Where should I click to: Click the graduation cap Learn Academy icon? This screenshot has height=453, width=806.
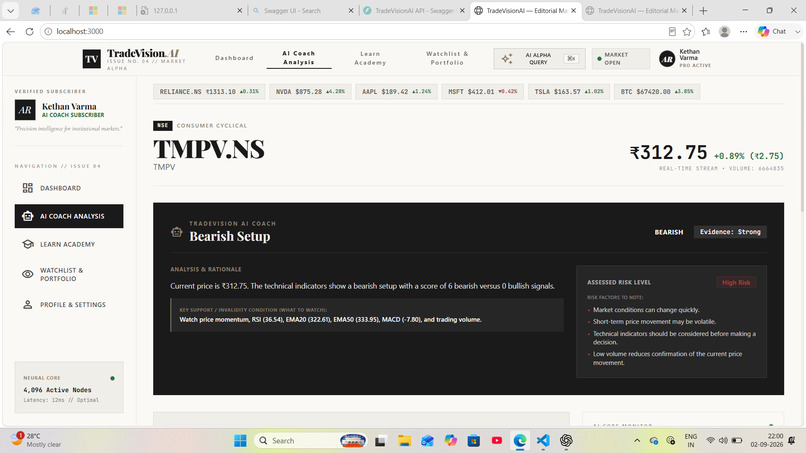coord(28,244)
